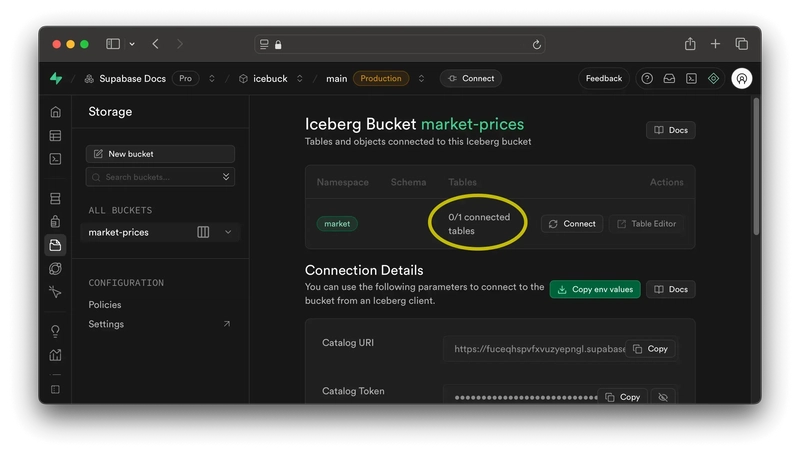Viewport: 800px width, 455px height.
Task: Copy the Catalog Token value
Action: tap(622, 397)
